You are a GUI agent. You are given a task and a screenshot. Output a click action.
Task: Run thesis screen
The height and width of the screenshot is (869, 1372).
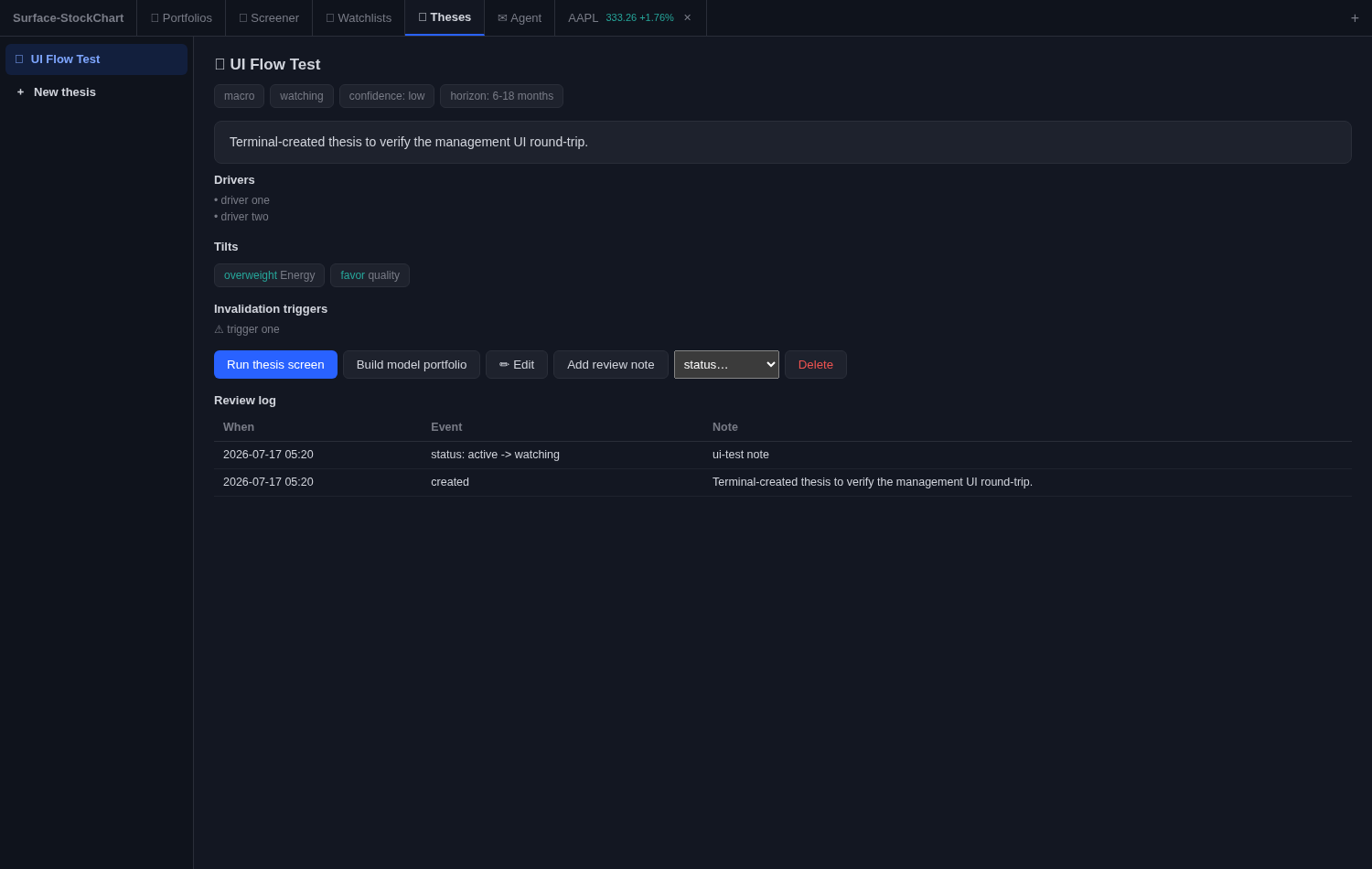coord(275,365)
